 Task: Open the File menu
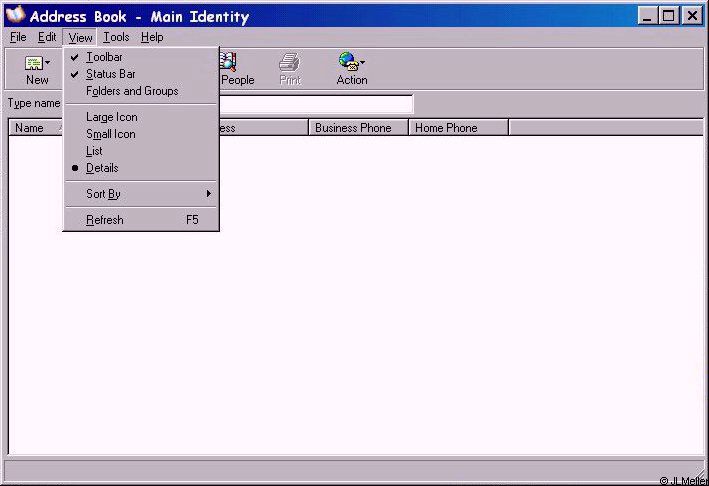[x=18, y=38]
